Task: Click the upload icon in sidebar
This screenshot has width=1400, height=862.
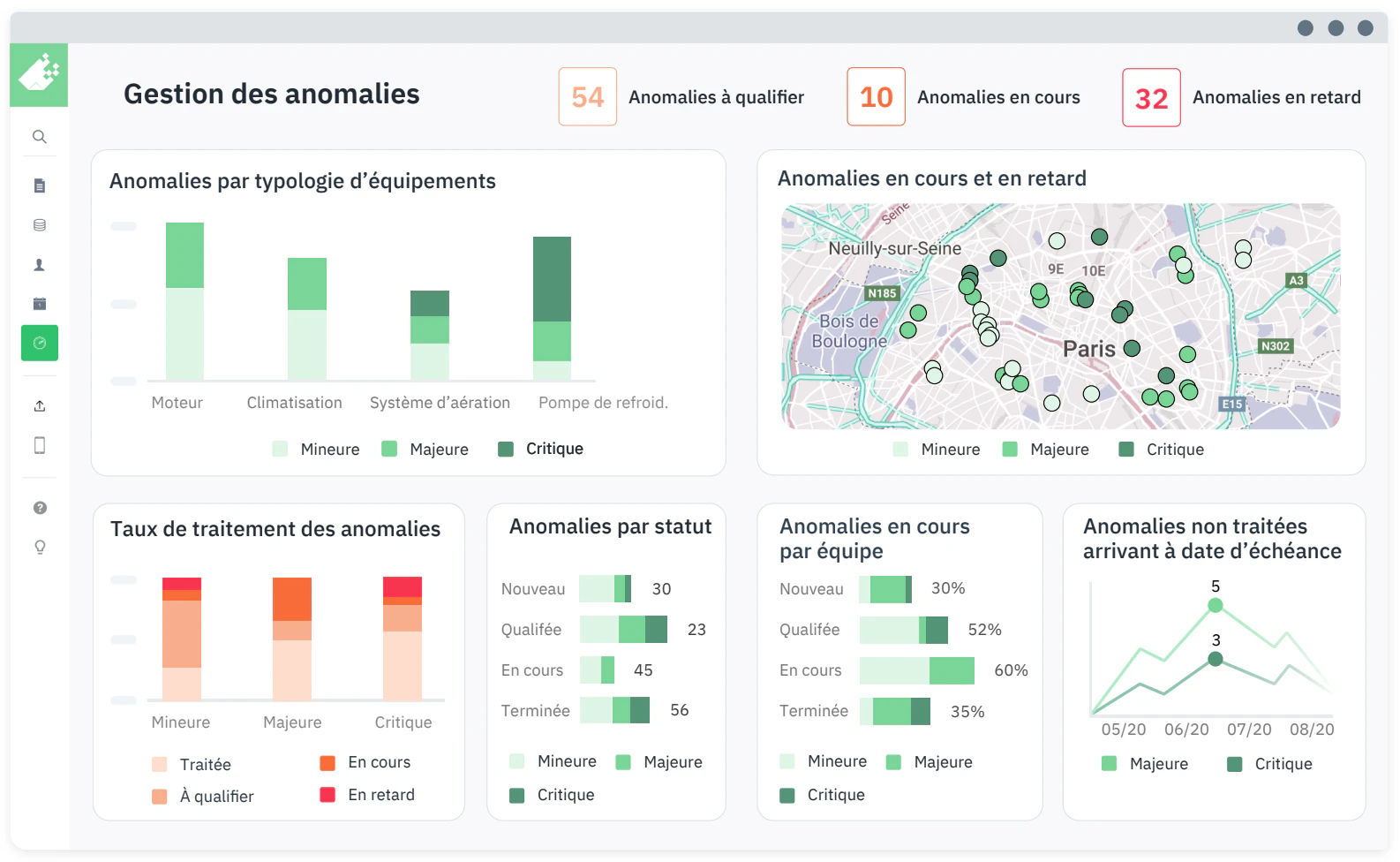Action: click(40, 406)
